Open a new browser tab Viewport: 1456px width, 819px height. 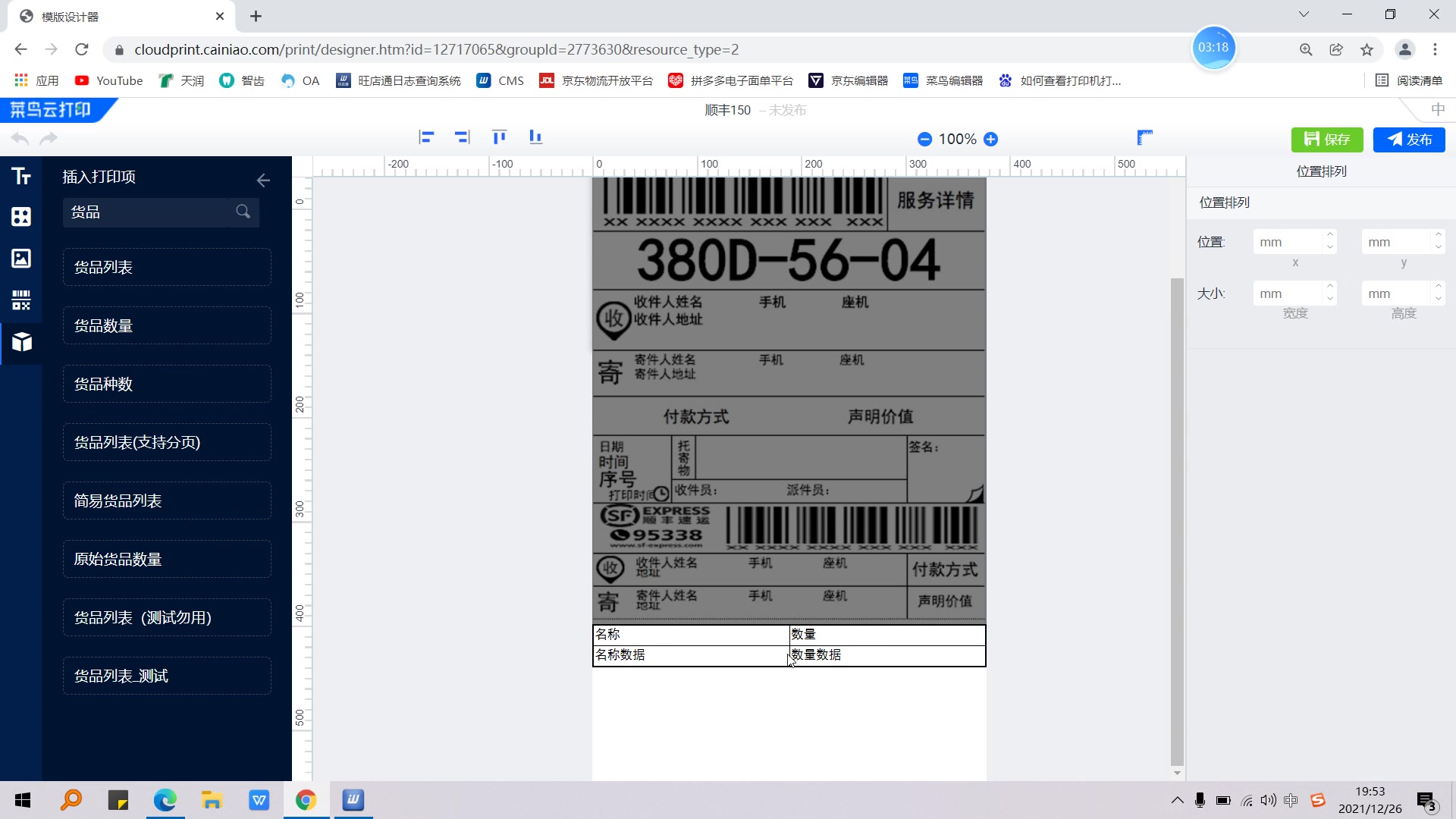coord(256,16)
